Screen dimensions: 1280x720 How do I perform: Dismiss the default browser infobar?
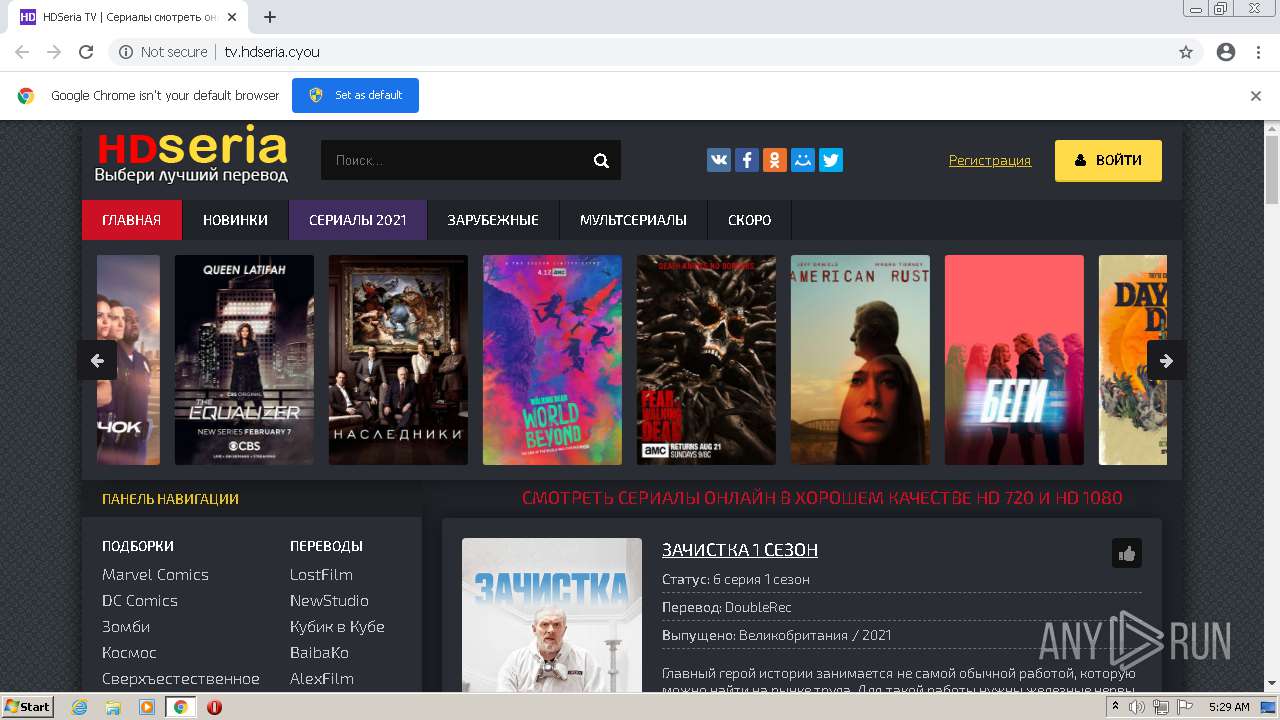coord(1256,96)
